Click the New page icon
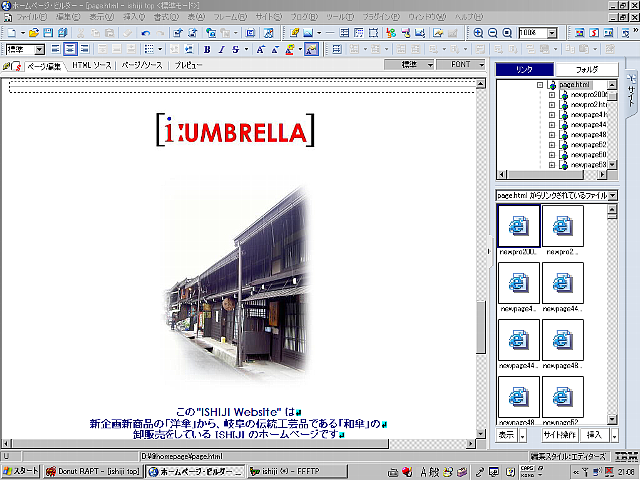 (12, 33)
